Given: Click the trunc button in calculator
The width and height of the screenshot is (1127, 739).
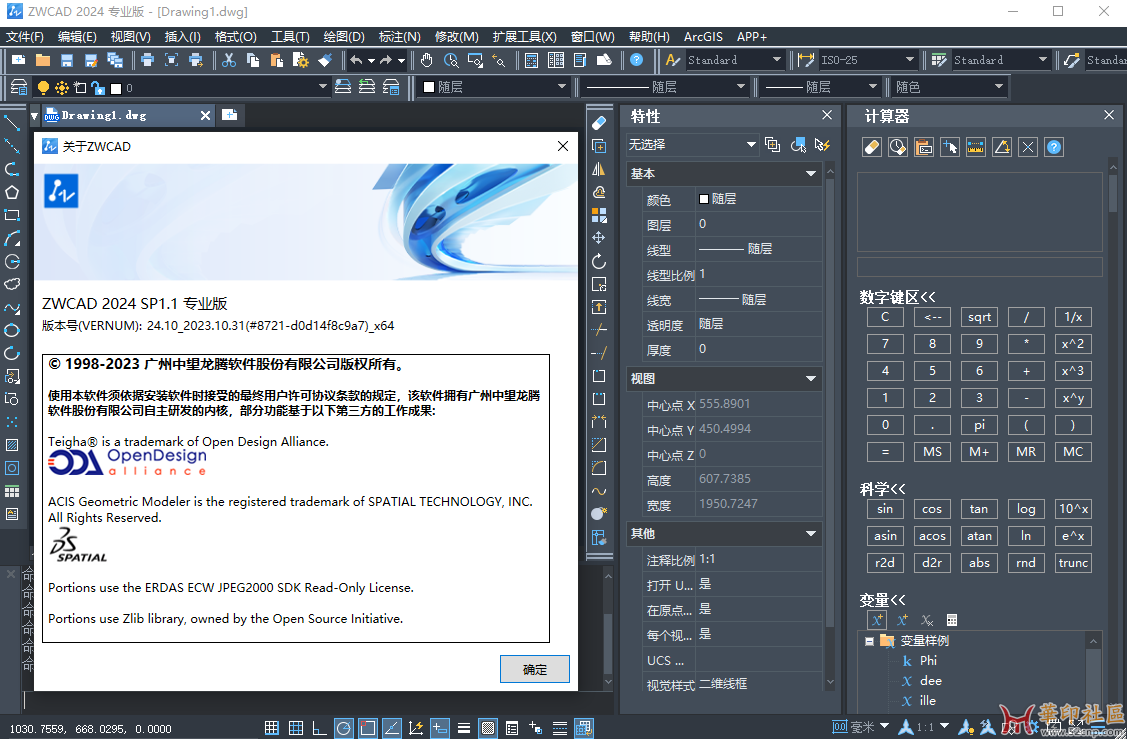Looking at the screenshot, I should pos(1073,563).
